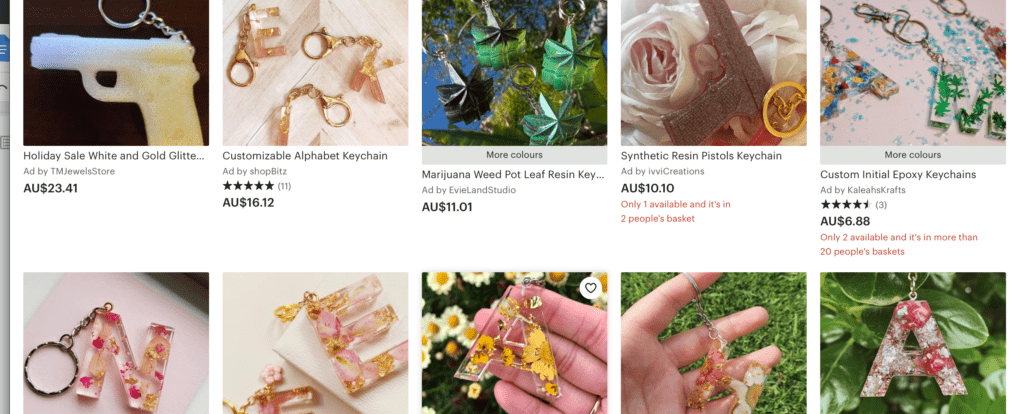The image size is (1024, 414).
Task: View More colours for the Marijuana leaf keychain
Action: coord(514,155)
